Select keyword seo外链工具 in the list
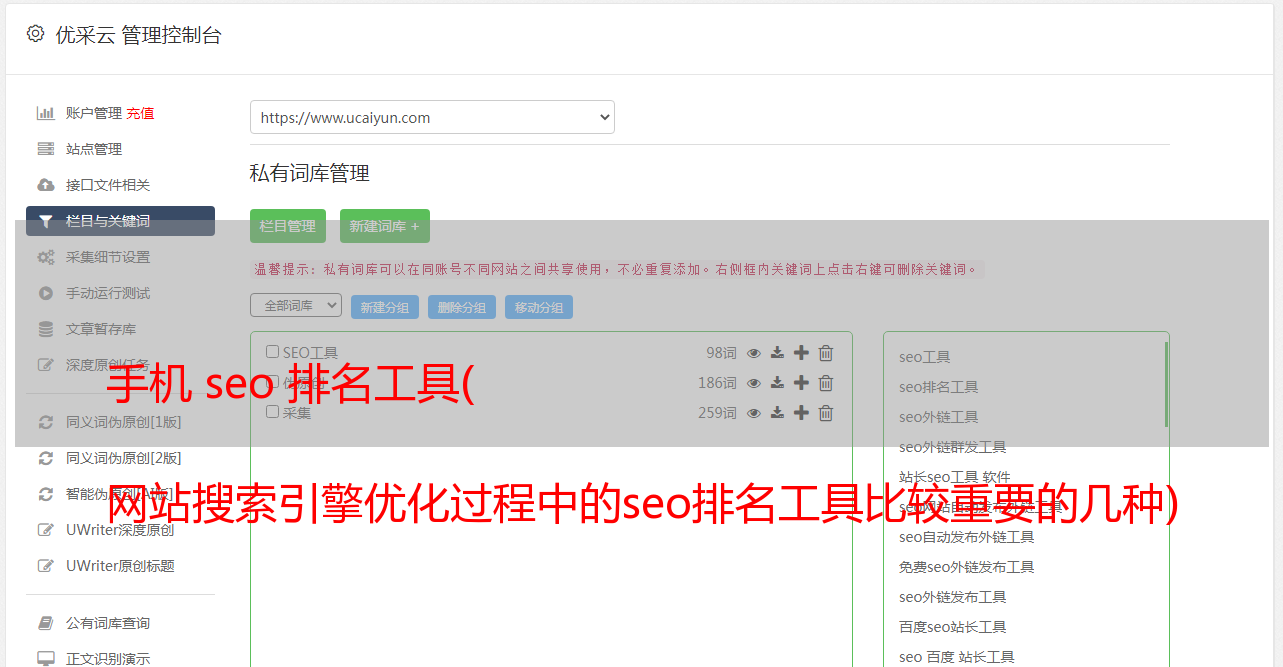The width and height of the screenshot is (1283, 667). (x=938, y=417)
